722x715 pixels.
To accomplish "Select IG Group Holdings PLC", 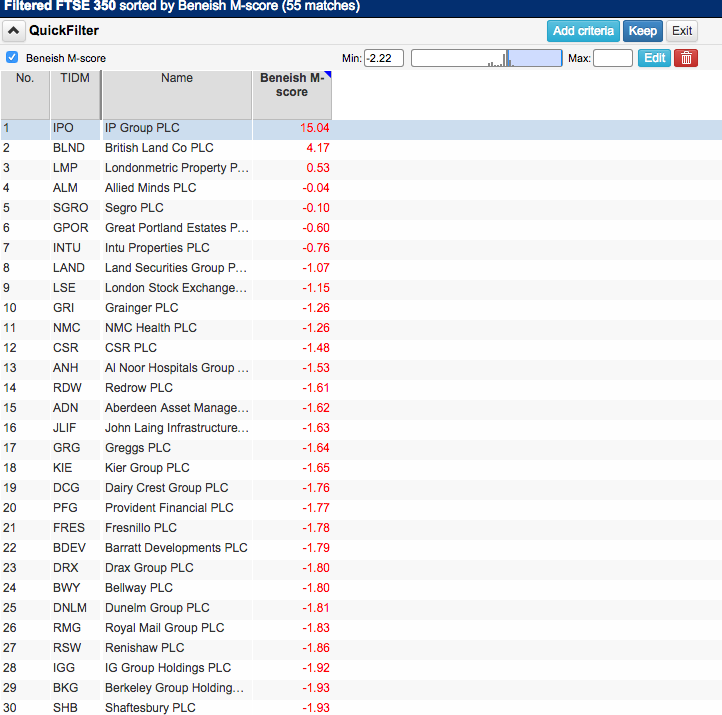I will tap(168, 668).
